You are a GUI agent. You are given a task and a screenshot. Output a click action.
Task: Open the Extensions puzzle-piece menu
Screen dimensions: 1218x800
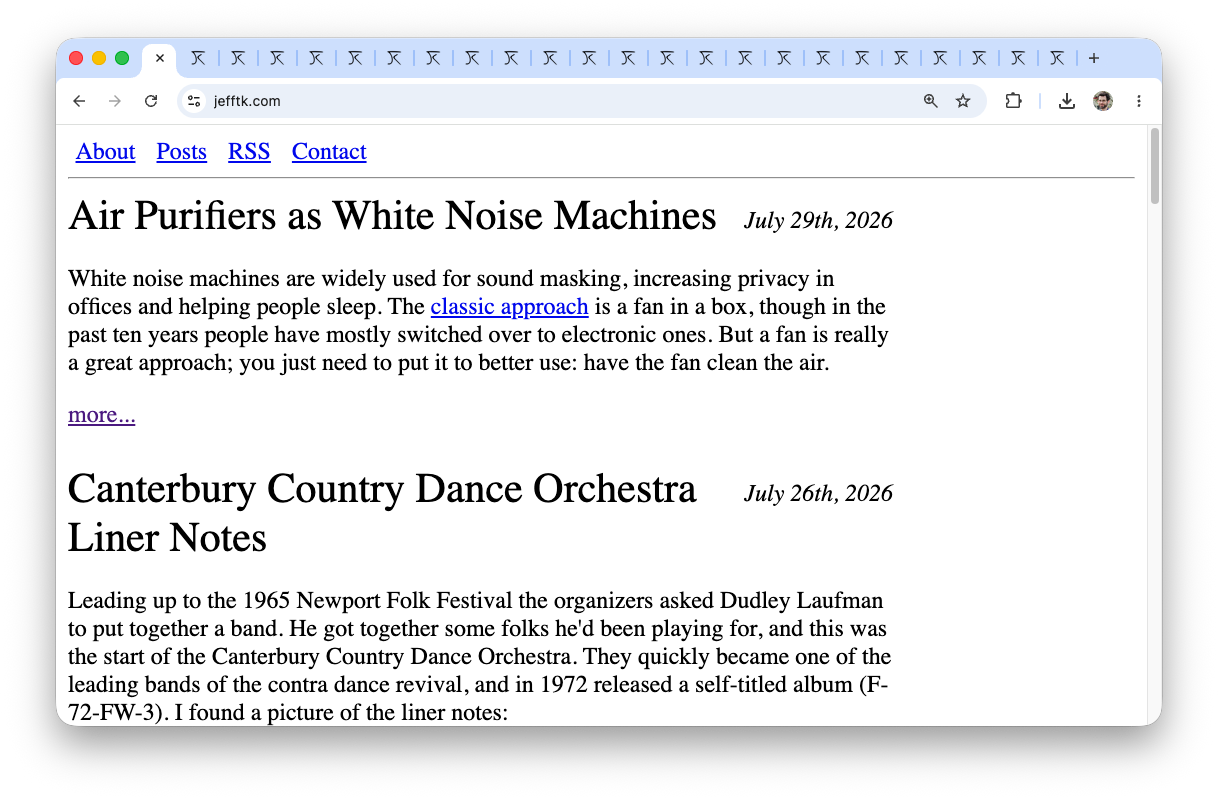(x=1013, y=101)
